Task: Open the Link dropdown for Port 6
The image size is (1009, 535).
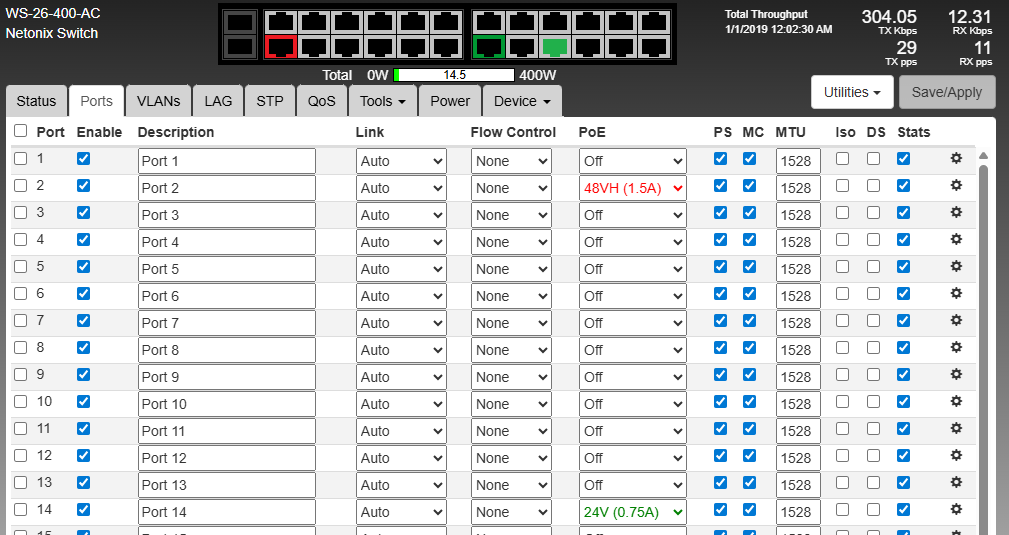Action: click(401, 296)
